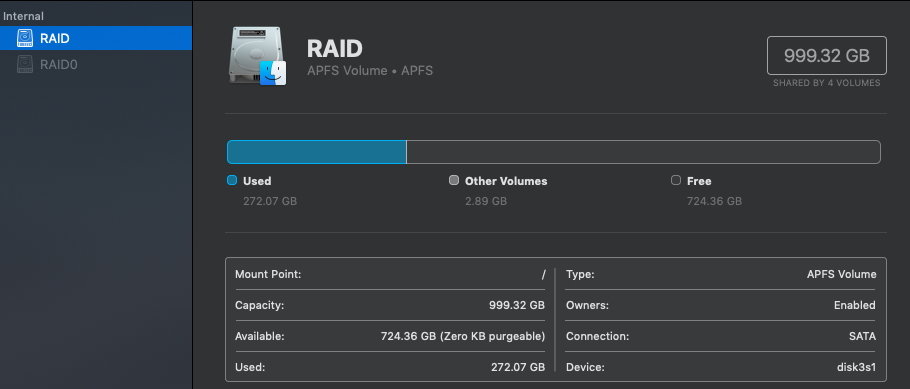
Task: Click the Owners Enabled row
Action: (721, 305)
